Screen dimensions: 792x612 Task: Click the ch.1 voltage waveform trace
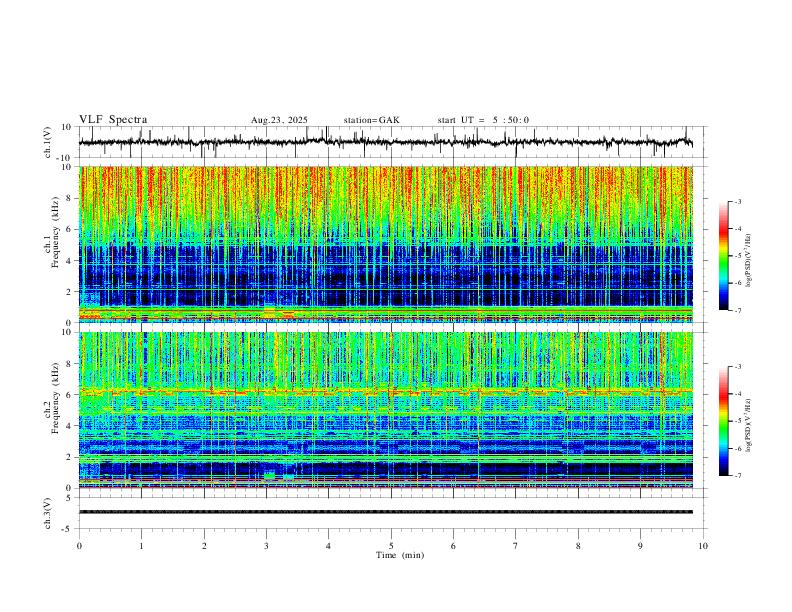(386, 142)
